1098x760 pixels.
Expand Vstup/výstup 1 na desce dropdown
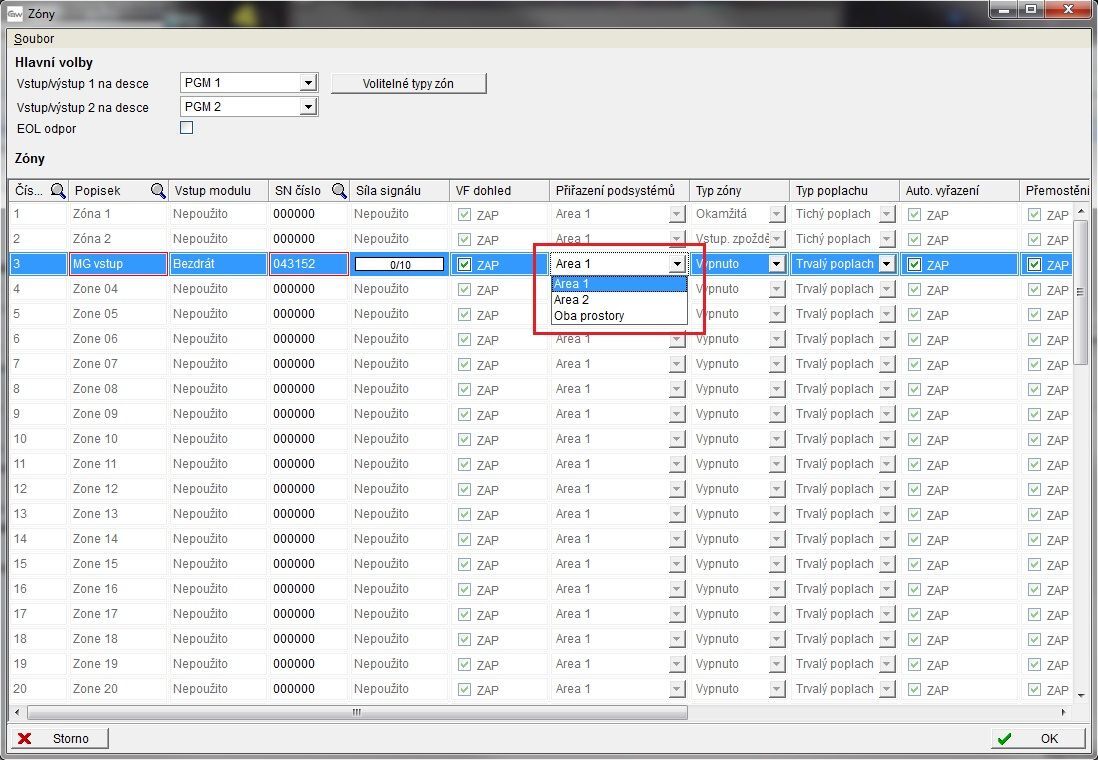[308, 83]
